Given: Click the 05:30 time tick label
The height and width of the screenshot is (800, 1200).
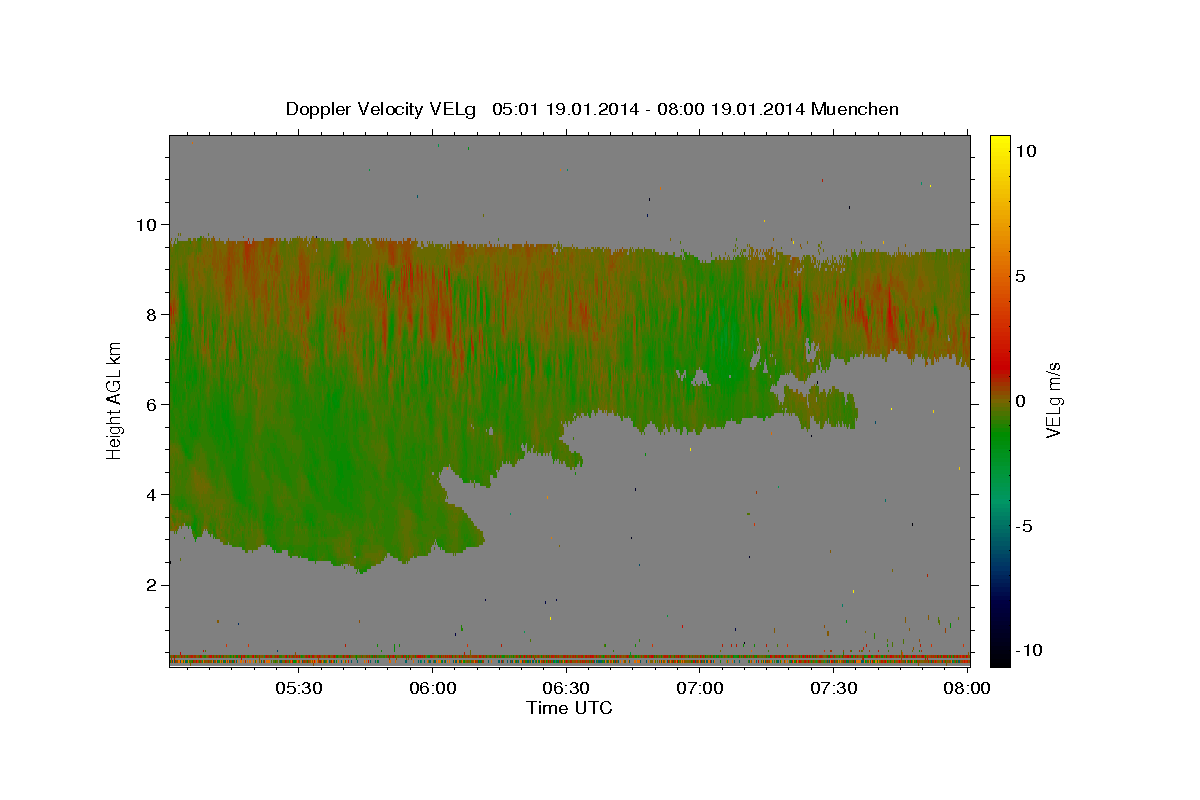Looking at the screenshot, I should pyautogui.click(x=299, y=688).
